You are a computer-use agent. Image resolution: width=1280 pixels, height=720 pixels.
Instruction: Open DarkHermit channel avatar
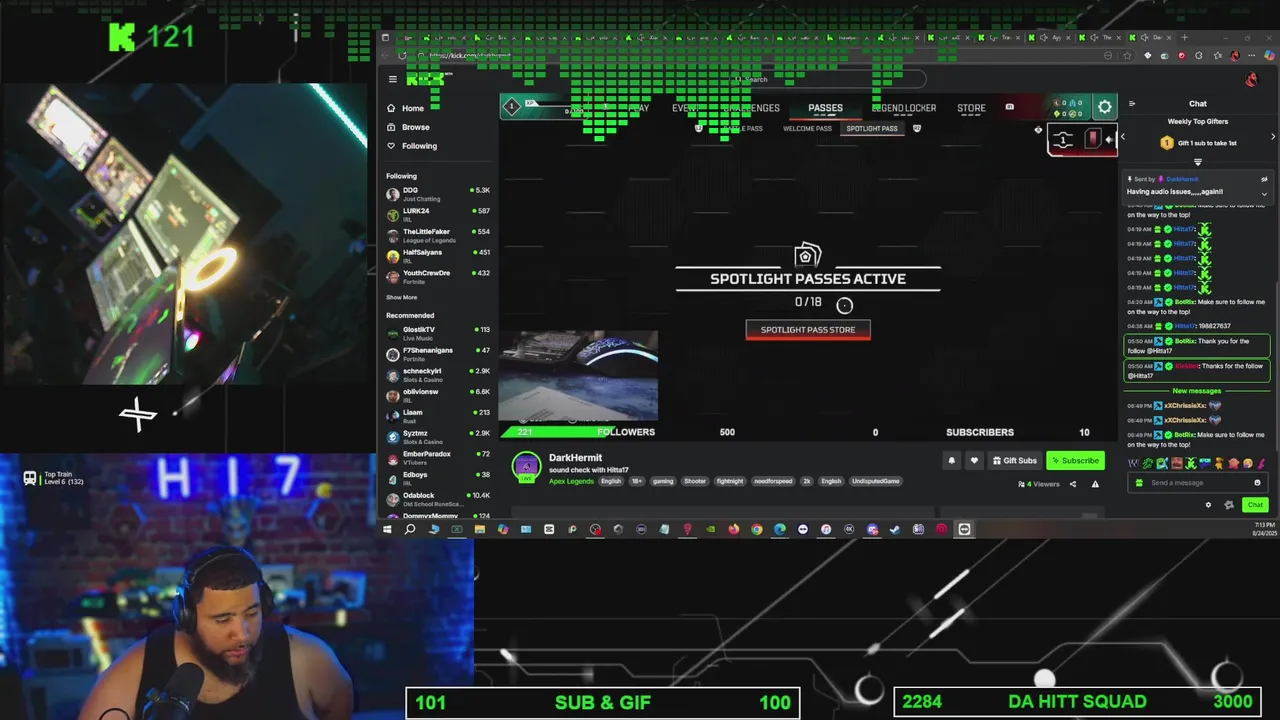(x=526, y=466)
